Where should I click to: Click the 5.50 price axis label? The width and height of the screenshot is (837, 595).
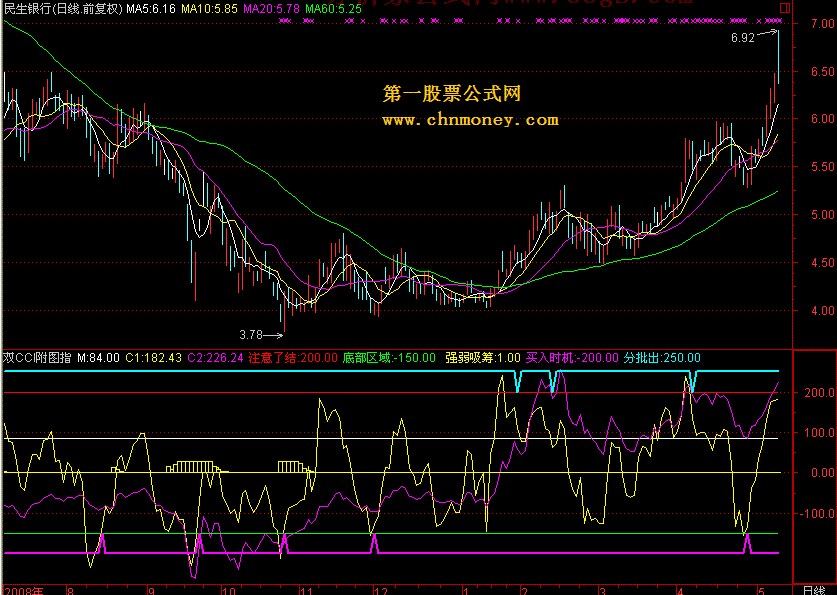821,167
